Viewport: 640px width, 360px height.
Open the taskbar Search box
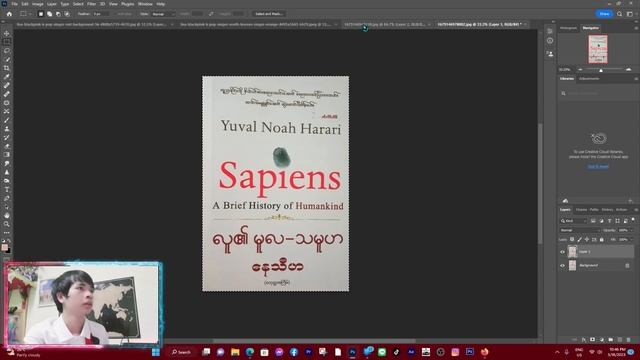coord(182,352)
